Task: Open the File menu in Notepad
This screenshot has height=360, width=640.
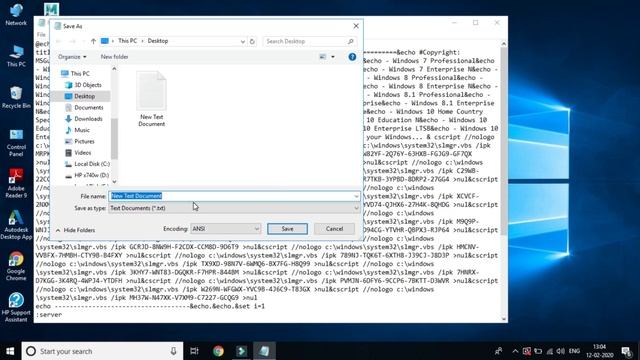Action: [x=41, y=34]
